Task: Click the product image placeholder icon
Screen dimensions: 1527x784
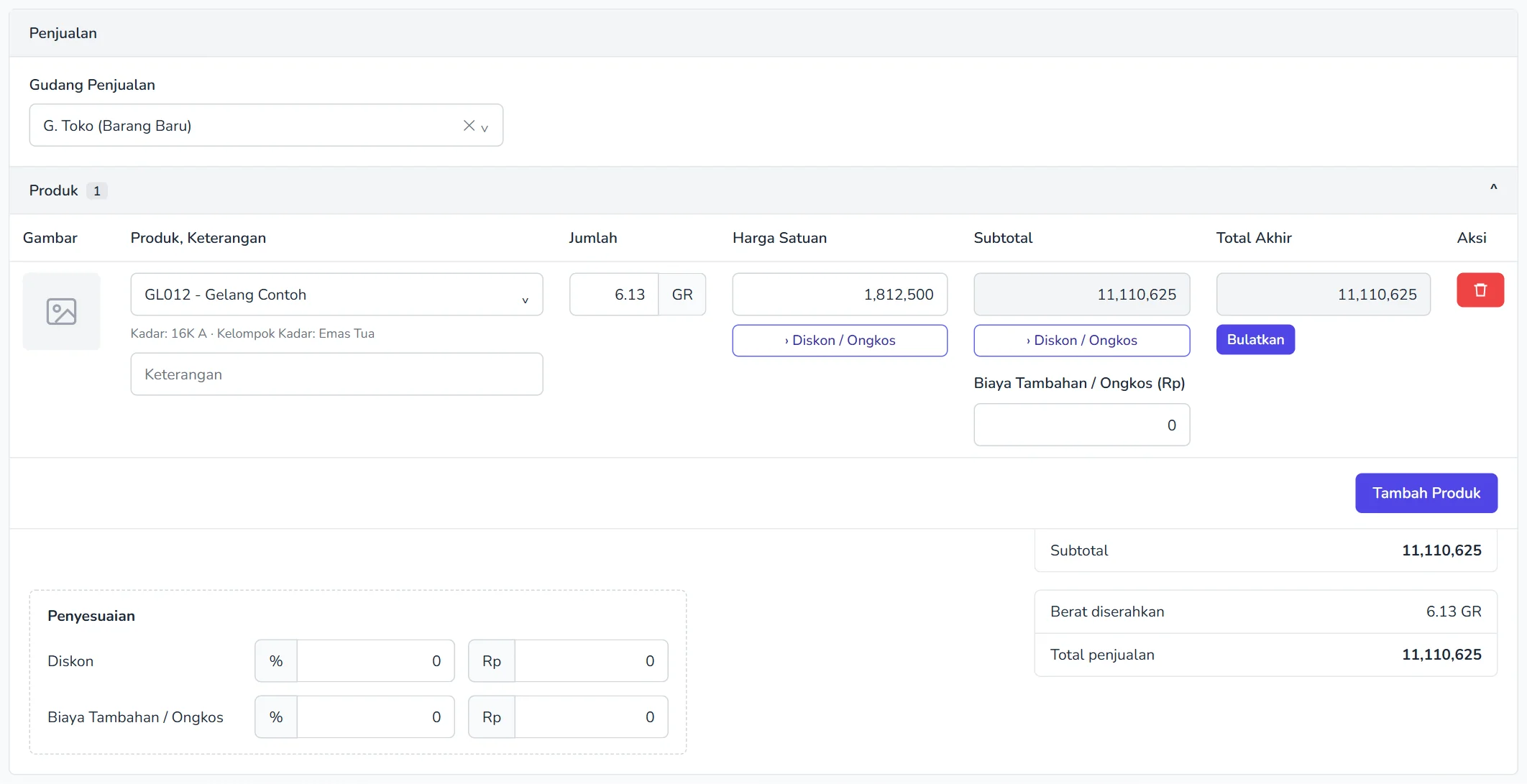Action: click(x=61, y=311)
